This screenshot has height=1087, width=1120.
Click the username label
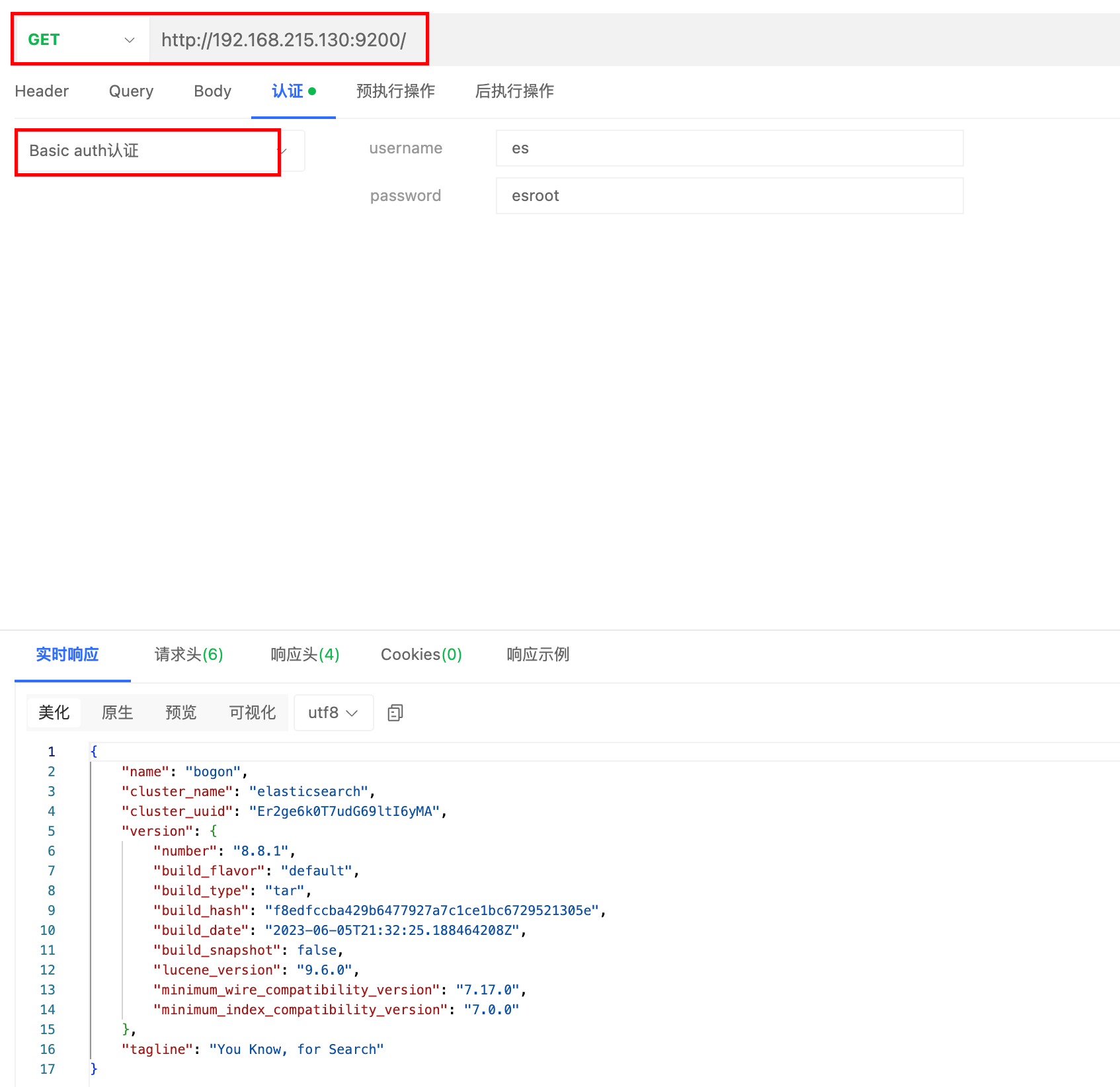click(405, 148)
